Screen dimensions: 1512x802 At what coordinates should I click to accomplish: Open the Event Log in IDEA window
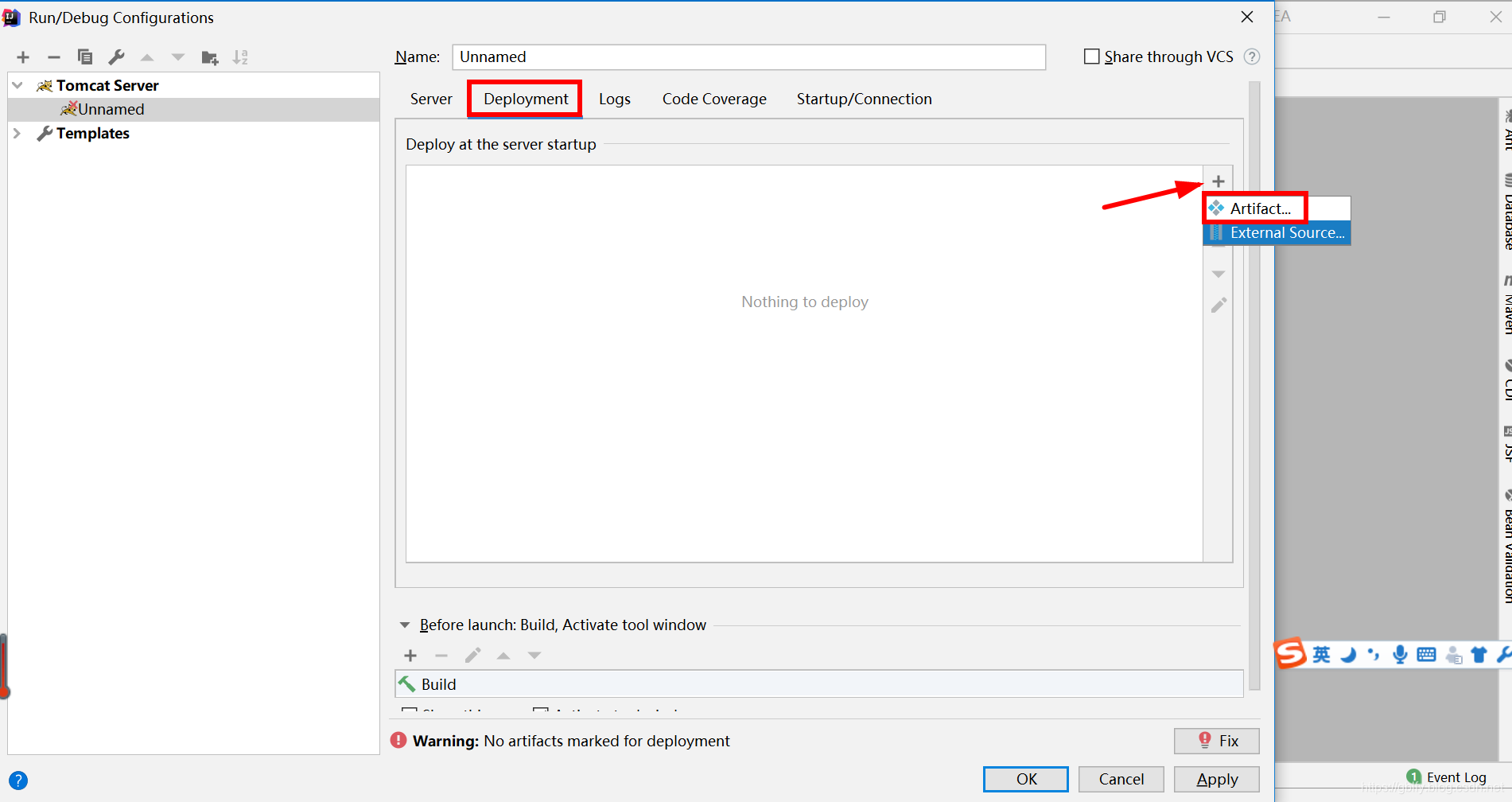coord(1447,777)
